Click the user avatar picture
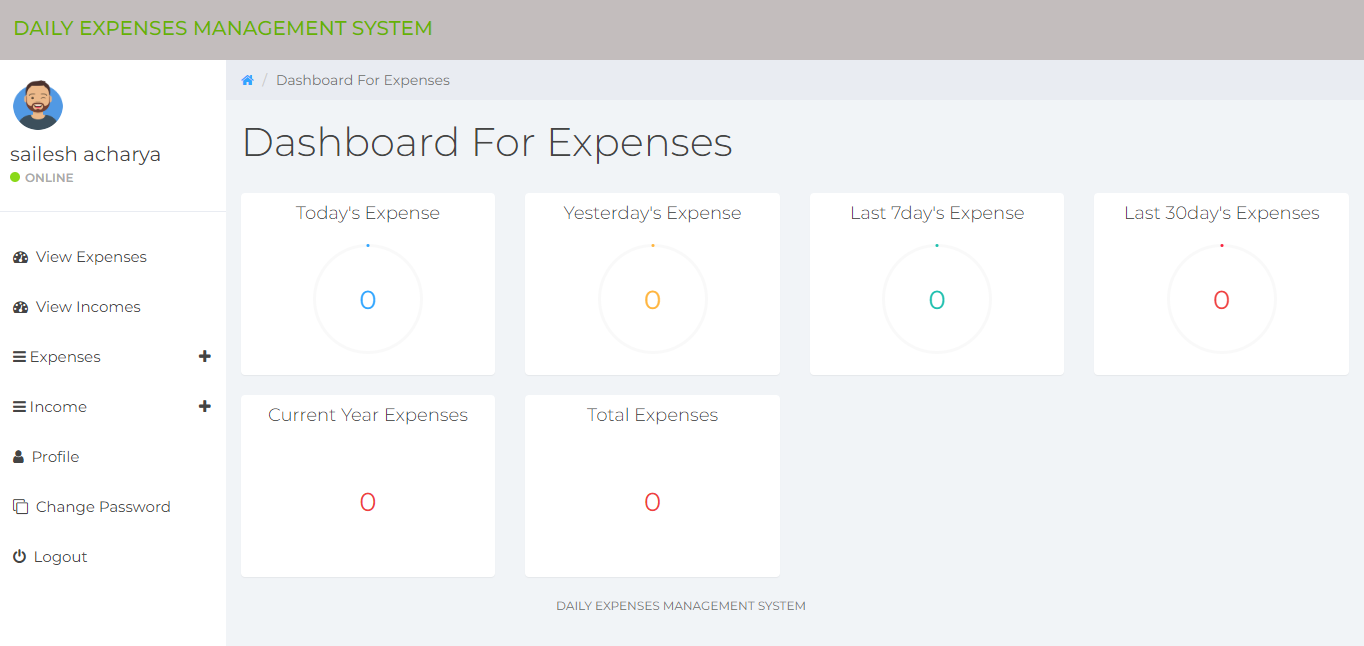The width and height of the screenshot is (1364, 646). 38,105
